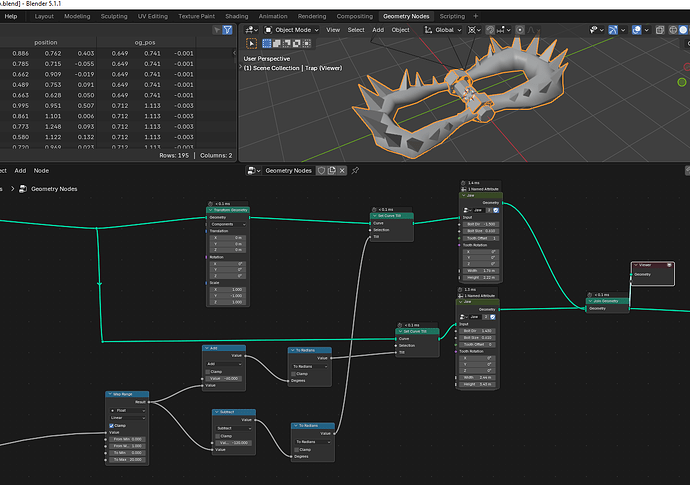Viewport: 690px width, 485px height.
Task: Collapse the Transform Geometry node
Action: [x=210, y=210]
